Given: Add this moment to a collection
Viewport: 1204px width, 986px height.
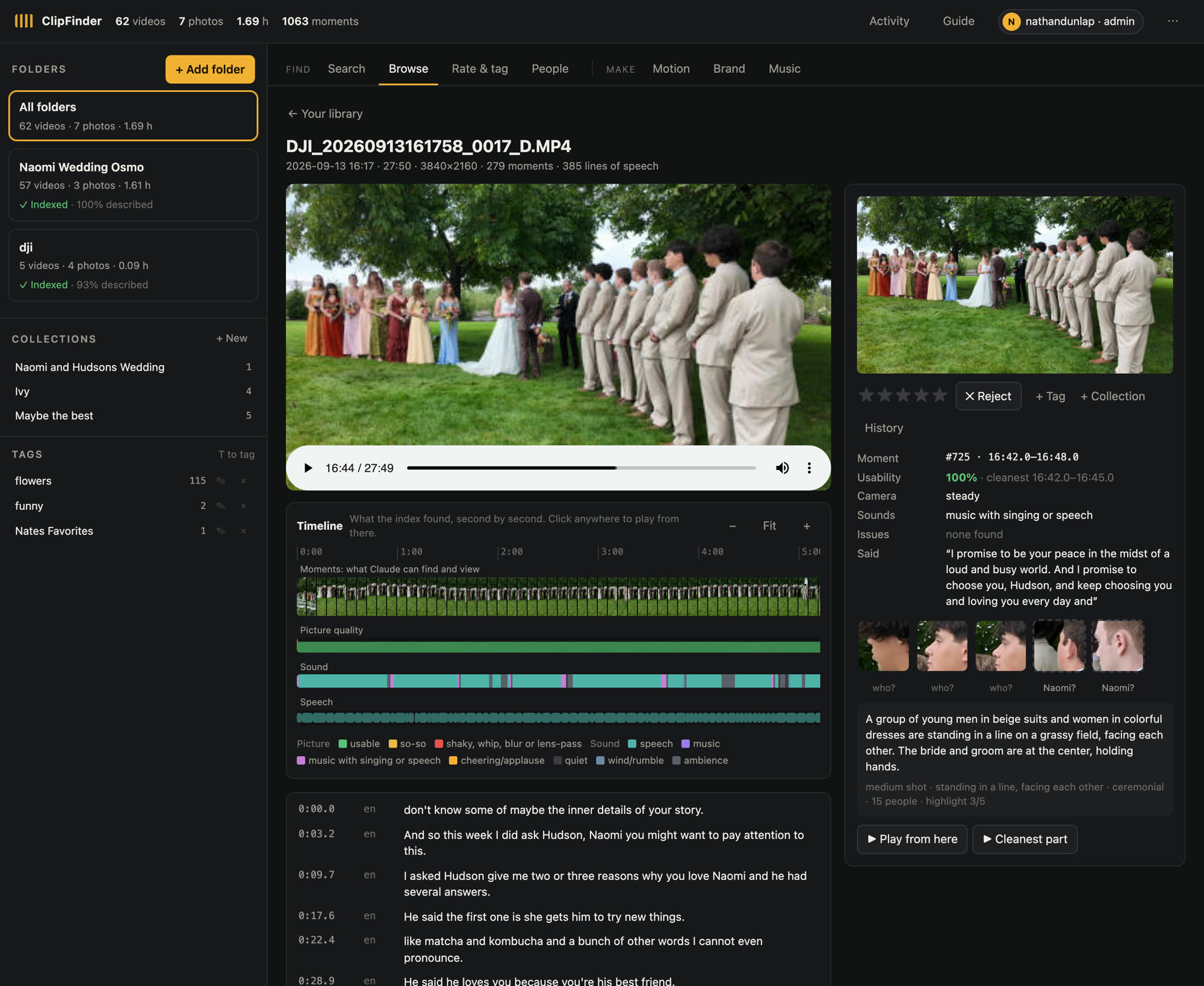Looking at the screenshot, I should (x=1112, y=396).
